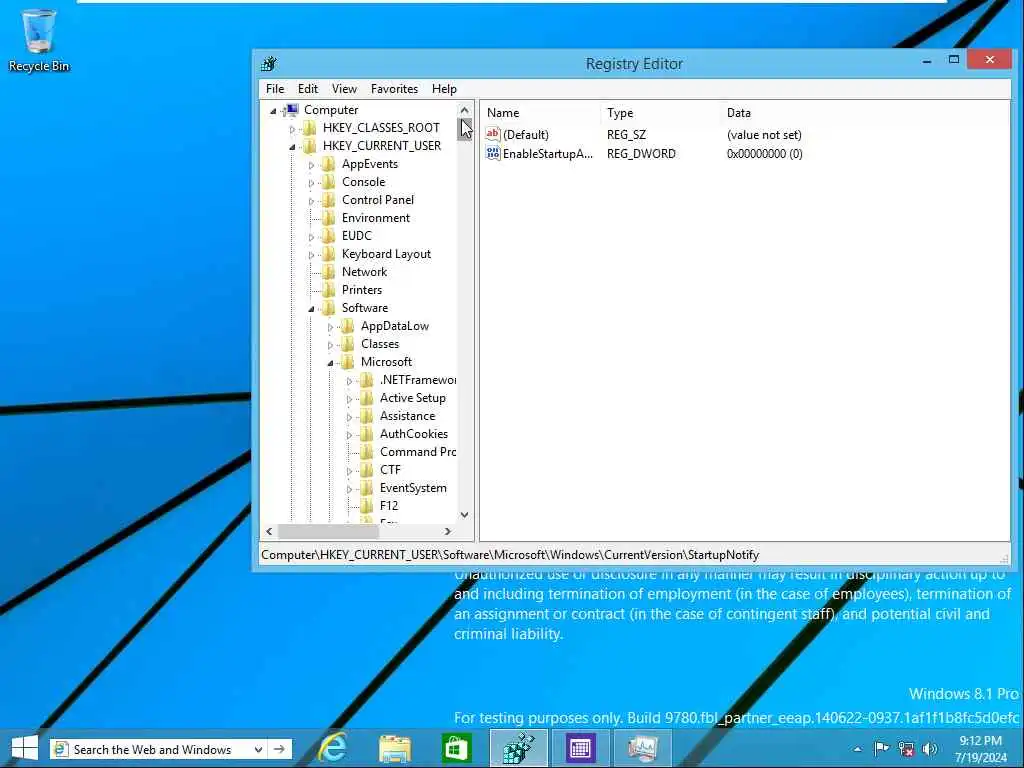
Task: Click the AppEvents folder icon
Action: pyautogui.click(x=329, y=164)
